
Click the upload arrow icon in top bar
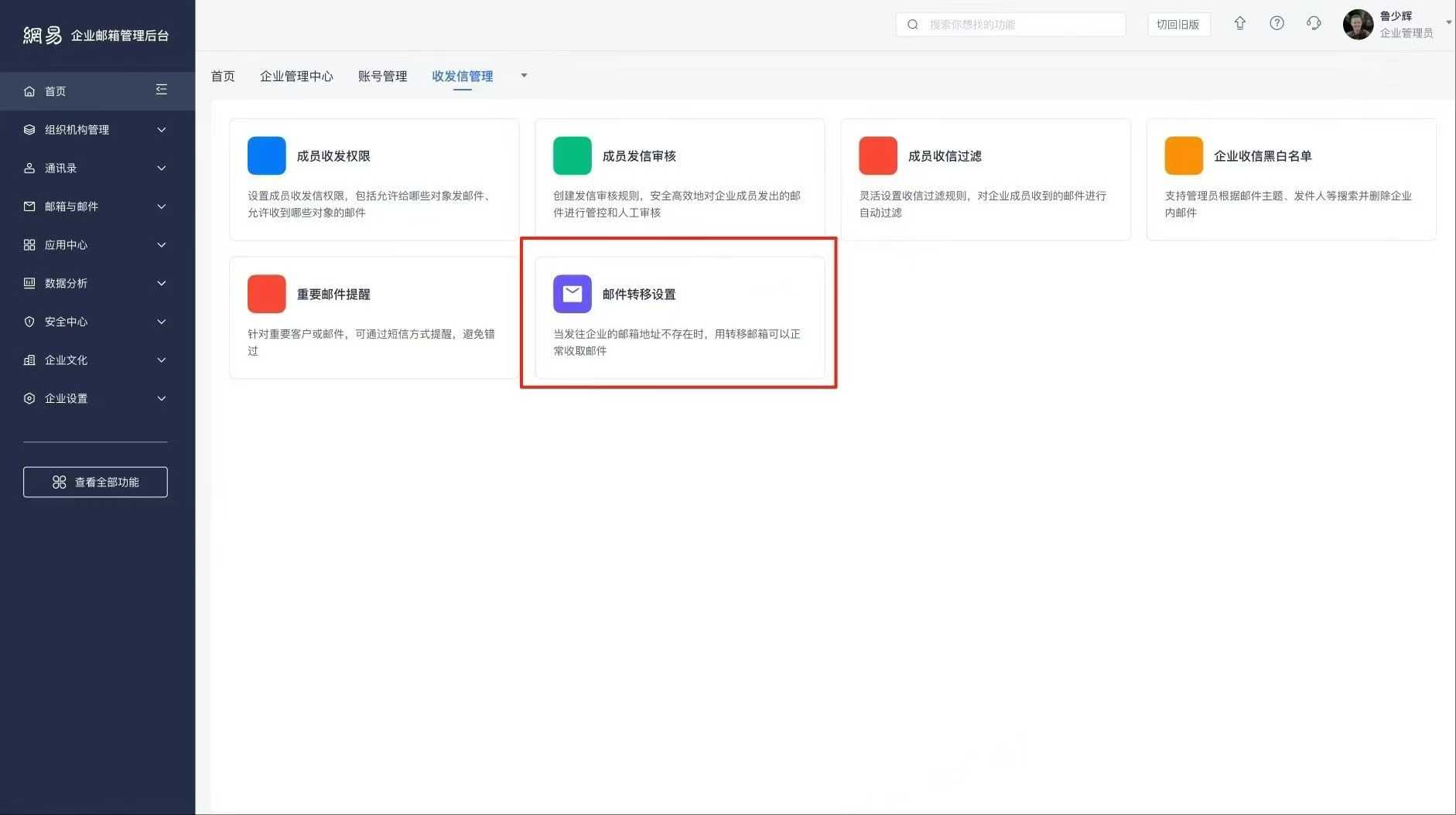[1240, 23]
